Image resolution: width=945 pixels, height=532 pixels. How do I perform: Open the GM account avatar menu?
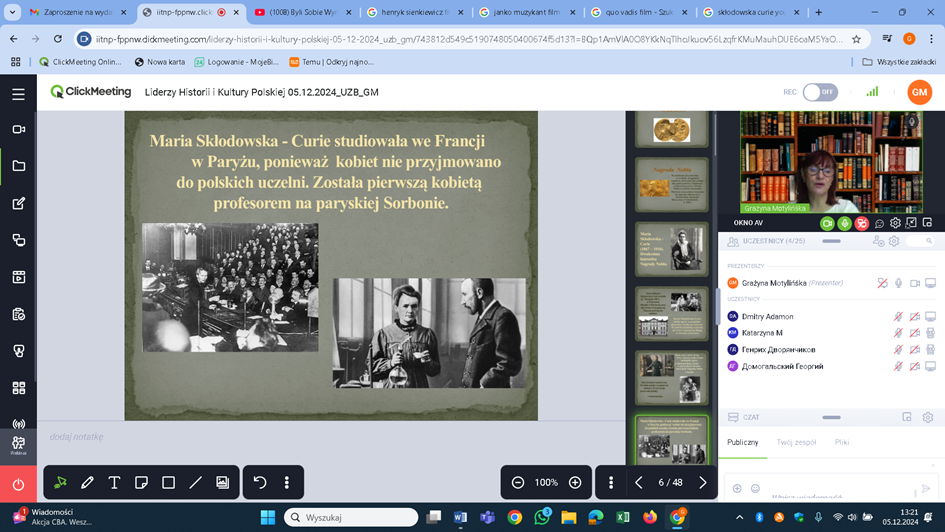pos(919,92)
